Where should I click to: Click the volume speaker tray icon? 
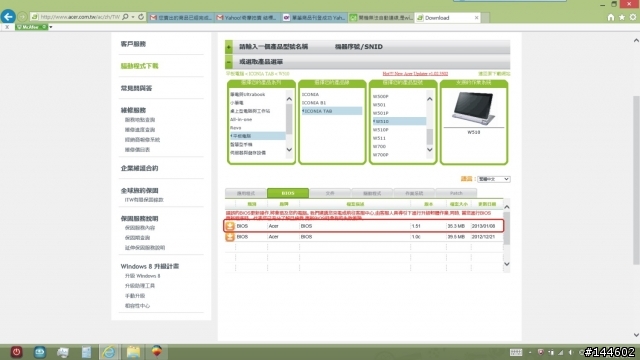571,352
